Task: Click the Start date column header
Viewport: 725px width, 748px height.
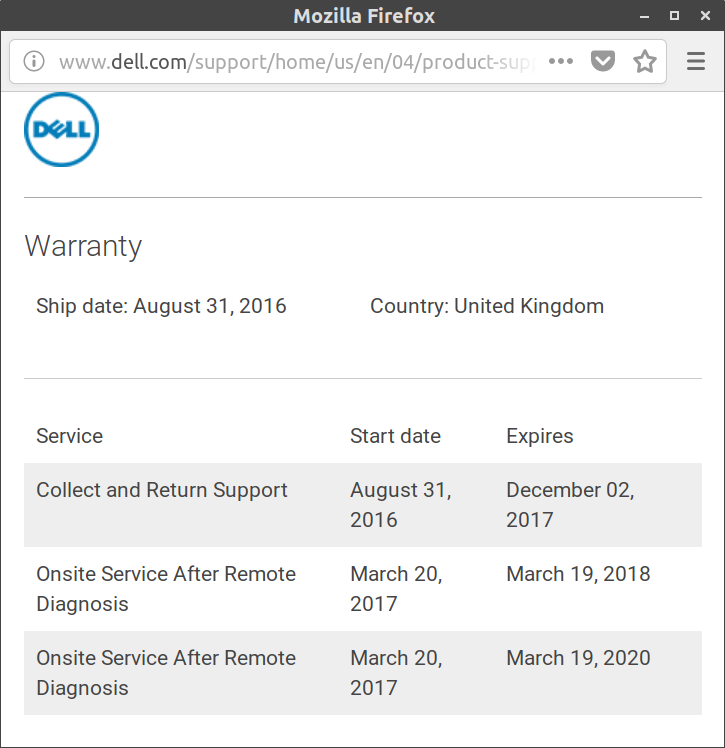Action: (x=395, y=436)
